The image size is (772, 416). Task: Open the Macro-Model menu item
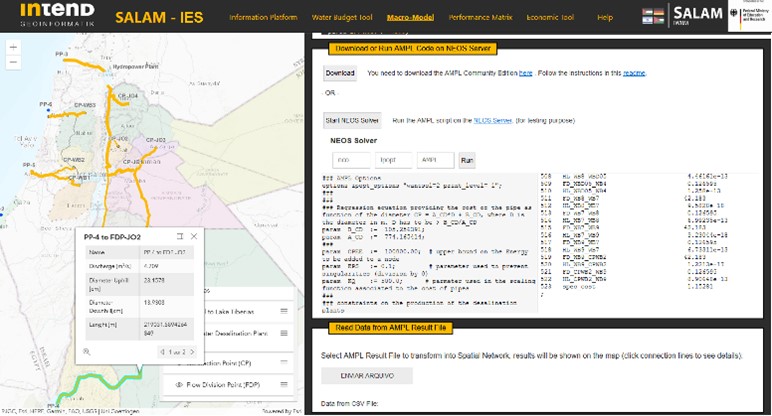tap(411, 17)
